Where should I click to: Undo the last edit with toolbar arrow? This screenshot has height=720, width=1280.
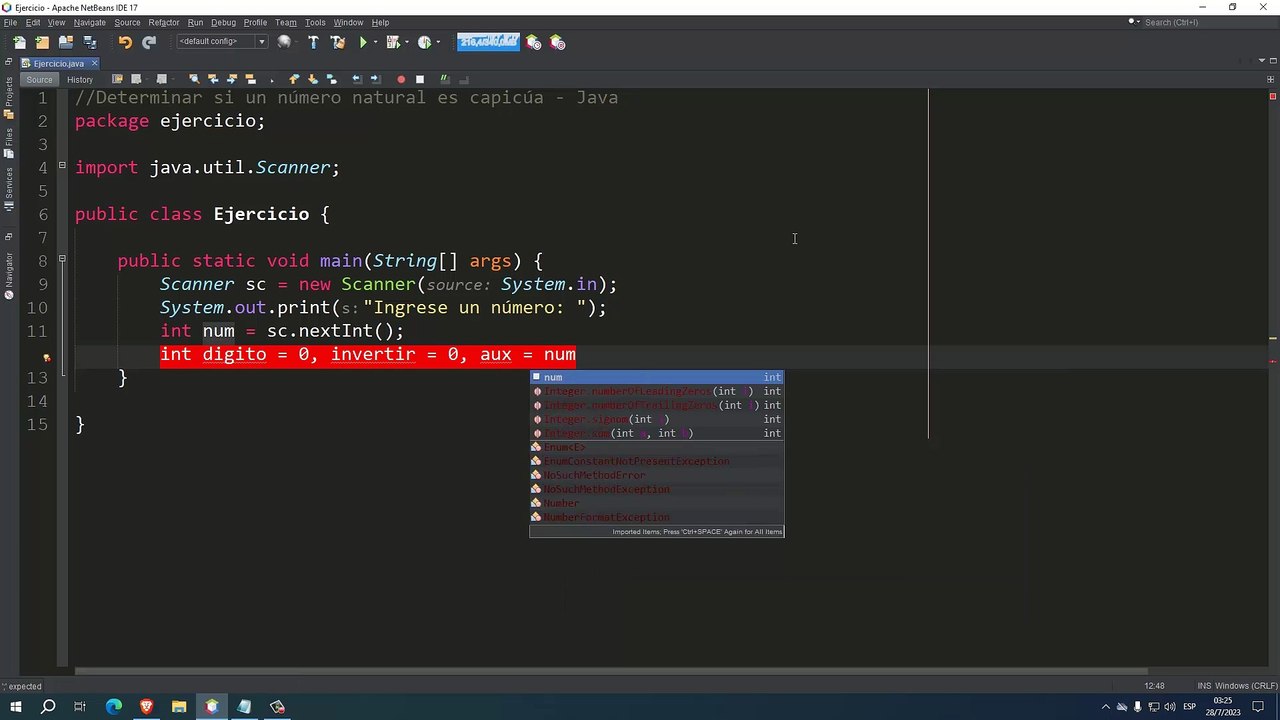coord(125,42)
